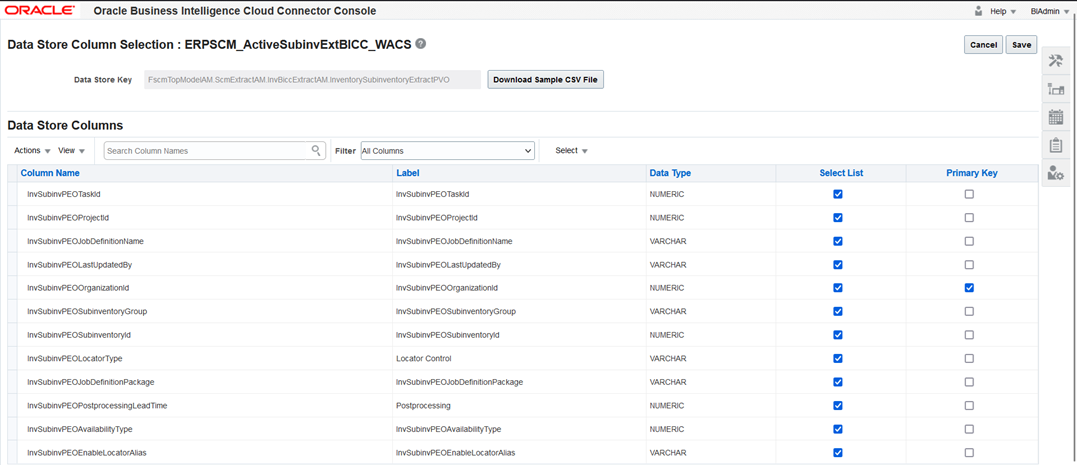Open the Manage Extracts panel icon

coord(1056,89)
